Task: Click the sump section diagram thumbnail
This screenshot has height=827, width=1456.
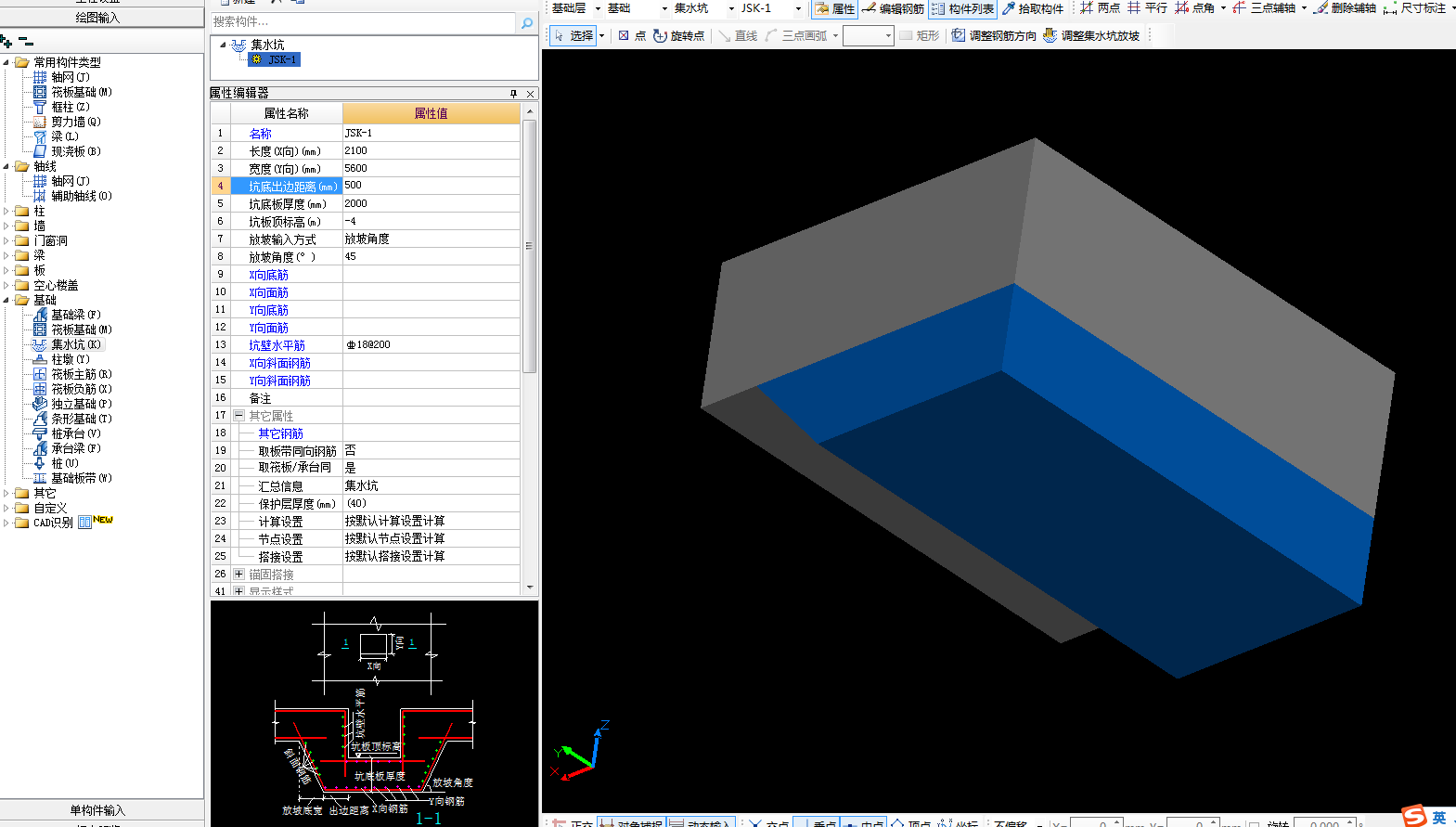Action: point(375,714)
